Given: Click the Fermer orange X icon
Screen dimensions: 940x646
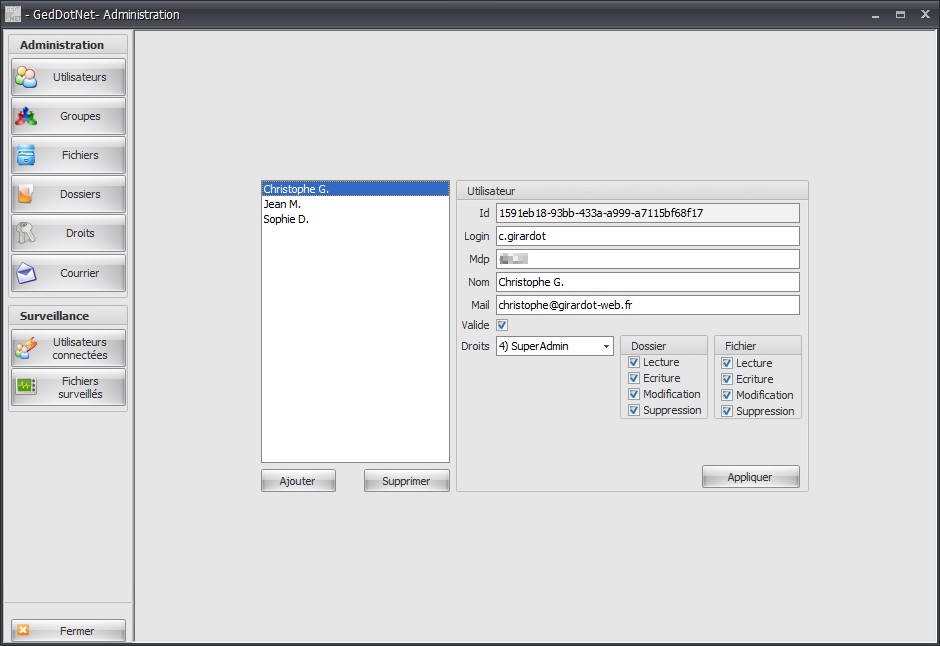Looking at the screenshot, I should (x=23, y=630).
